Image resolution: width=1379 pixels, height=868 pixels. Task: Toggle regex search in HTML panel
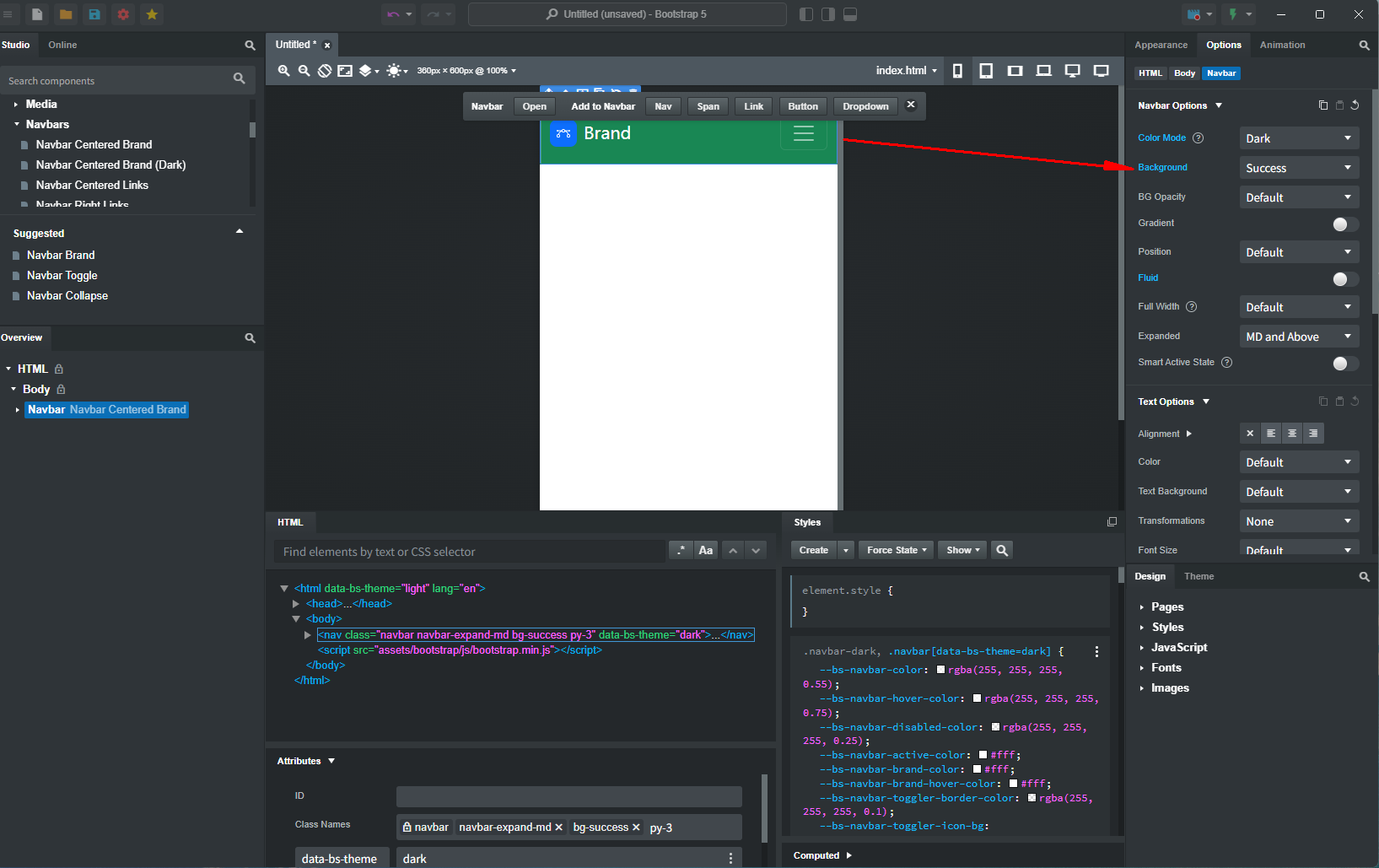[681, 550]
